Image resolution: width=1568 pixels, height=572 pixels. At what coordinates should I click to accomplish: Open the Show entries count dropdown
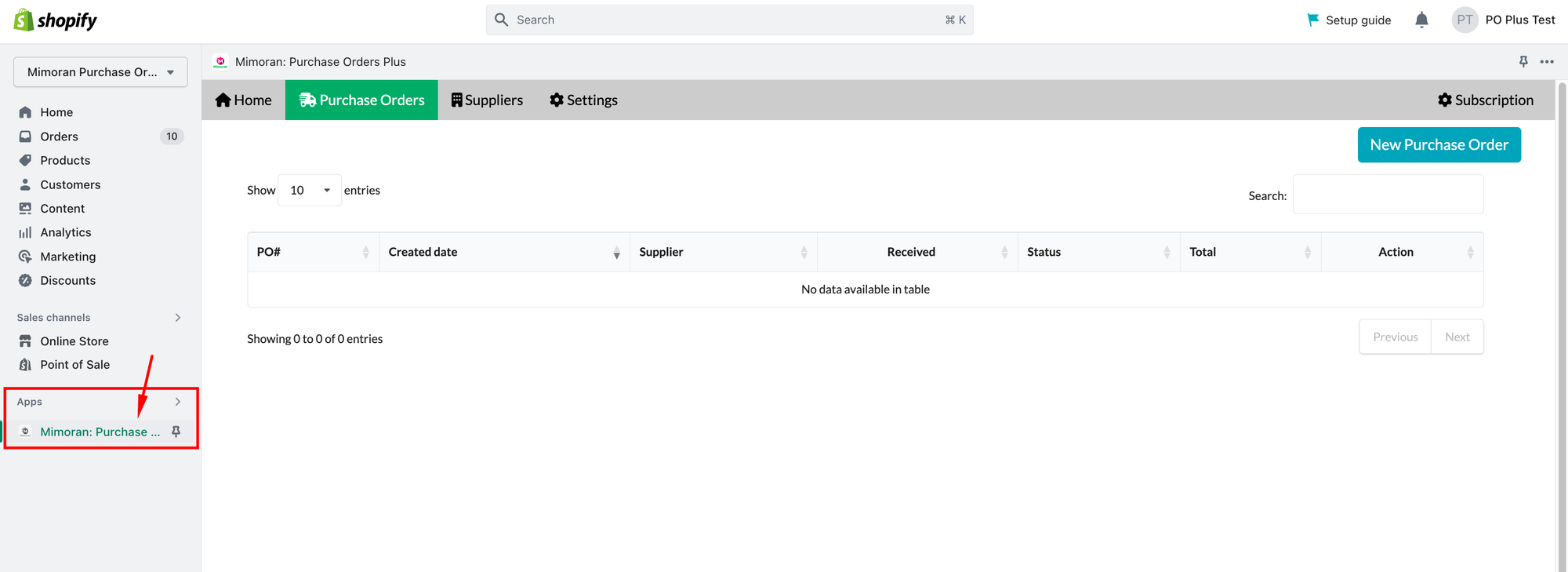[310, 190]
